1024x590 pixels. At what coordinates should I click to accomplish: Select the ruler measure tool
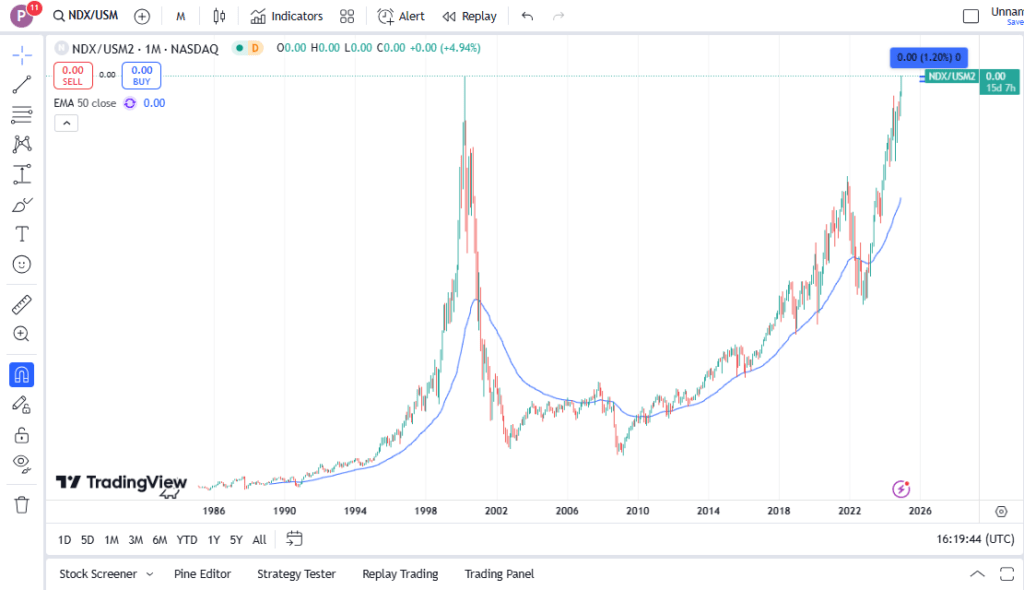(22, 304)
